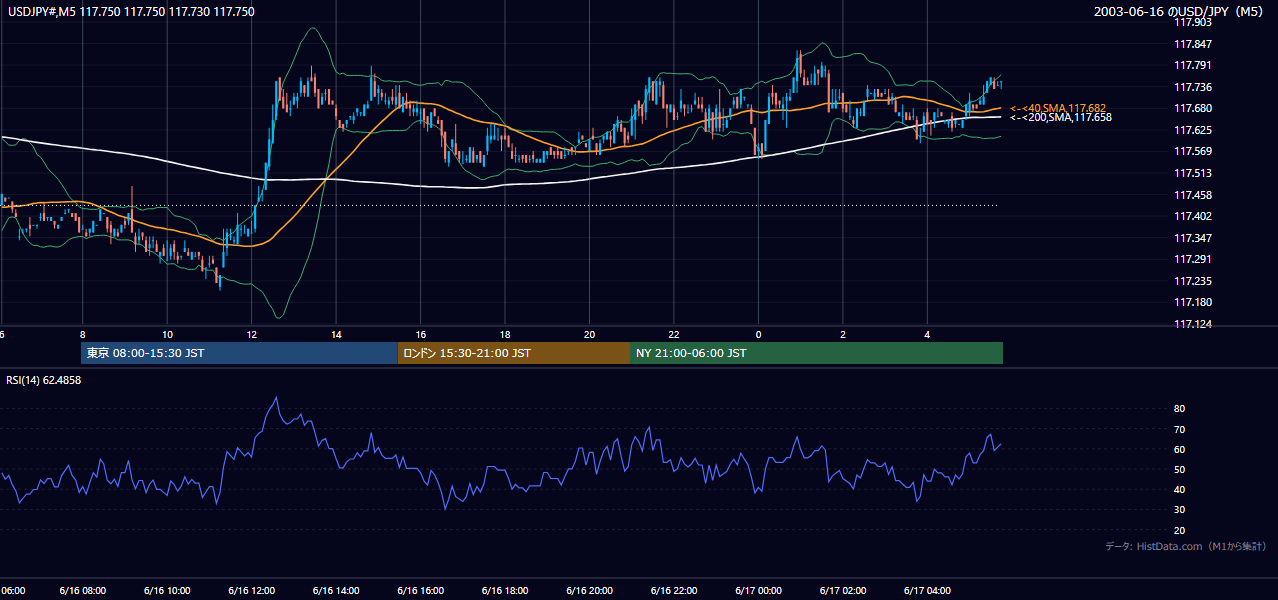Image resolution: width=1278 pixels, height=600 pixels.
Task: Click the RSI 30 level label
Action: pos(1179,510)
